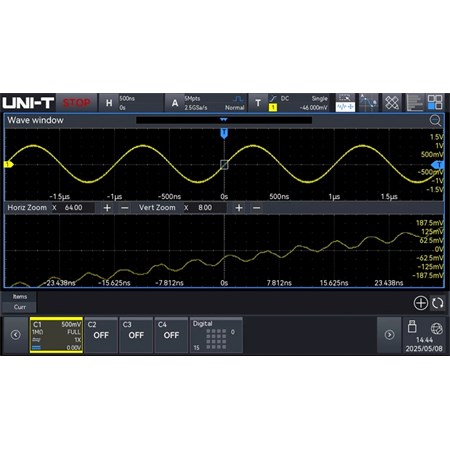Go to previous channels with left arrow
450x450 pixels.
[15, 335]
